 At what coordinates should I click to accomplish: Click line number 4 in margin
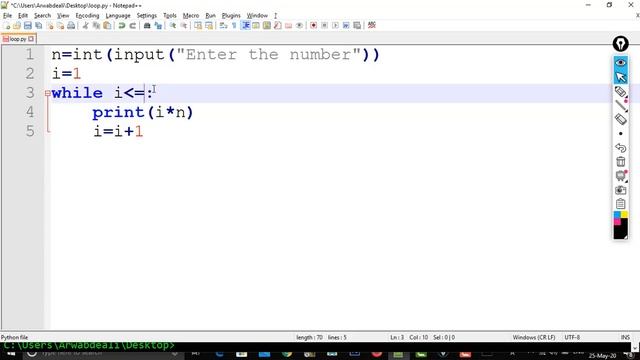[x=30, y=112]
